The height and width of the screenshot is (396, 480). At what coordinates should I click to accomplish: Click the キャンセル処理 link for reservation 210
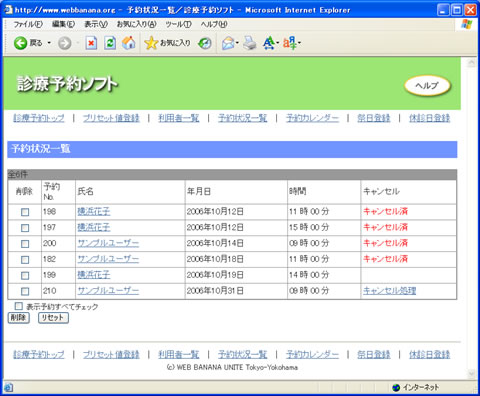pos(390,291)
